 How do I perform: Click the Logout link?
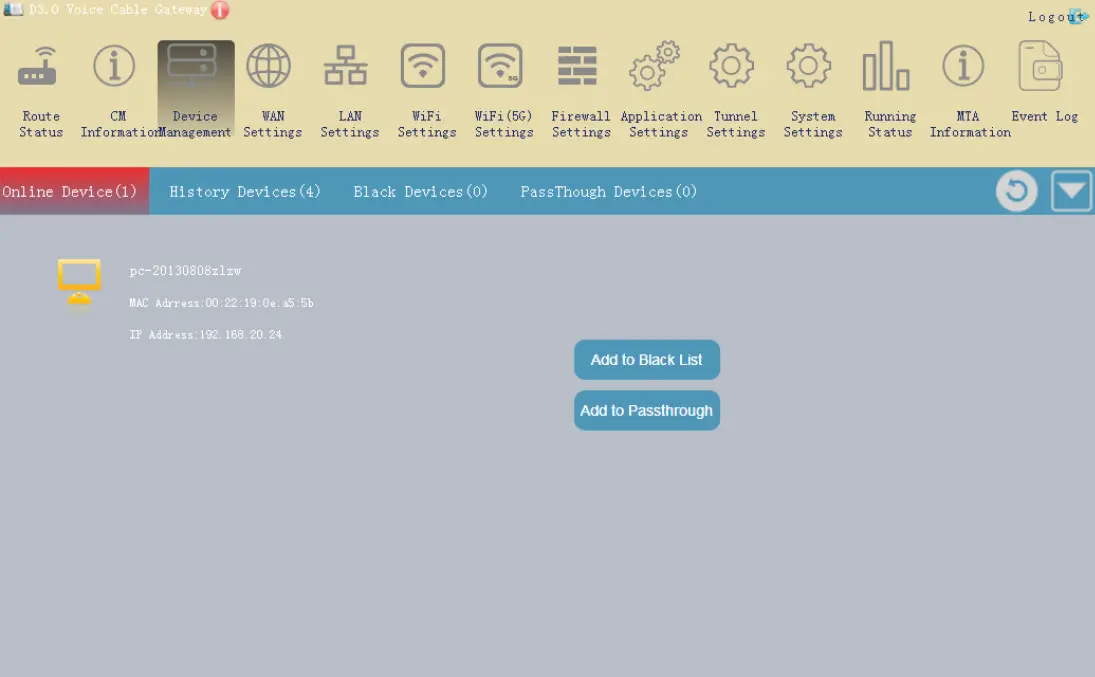pos(1056,17)
